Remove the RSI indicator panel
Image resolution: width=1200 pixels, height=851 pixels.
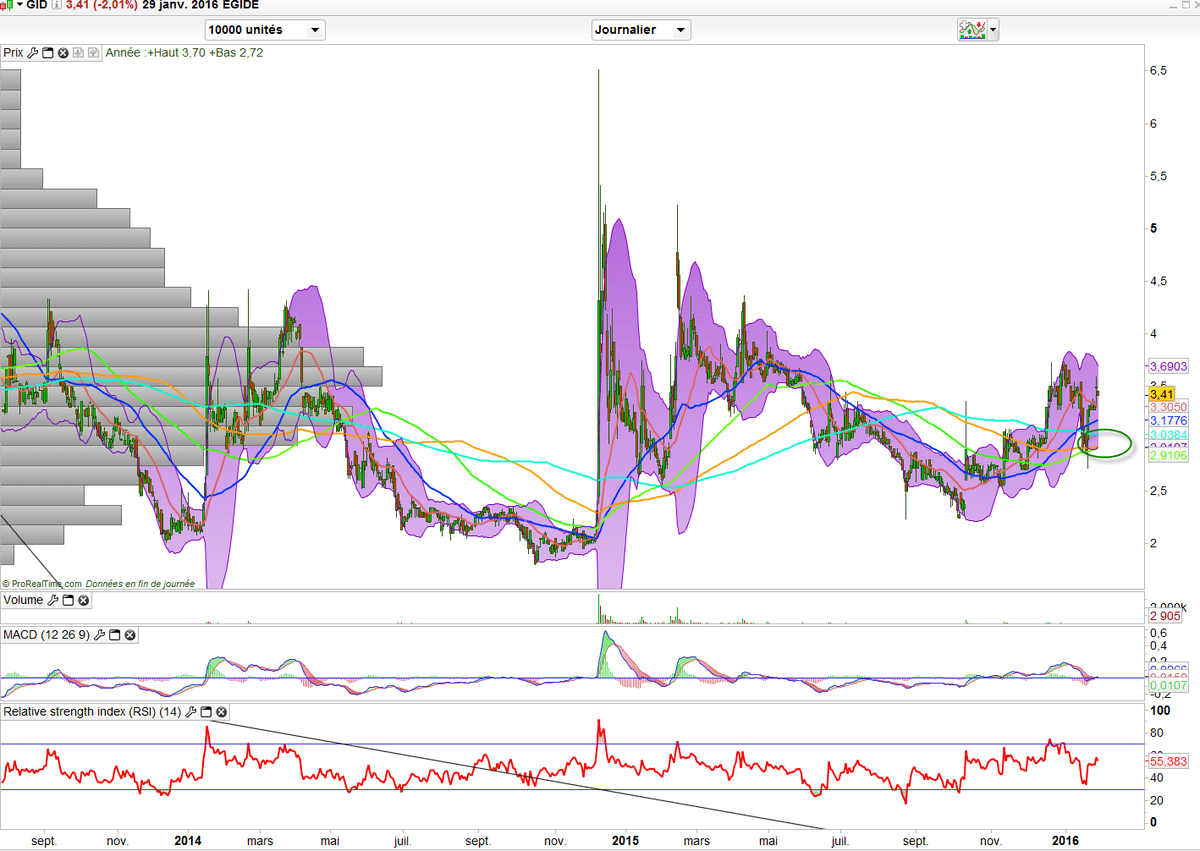[x=222, y=712]
